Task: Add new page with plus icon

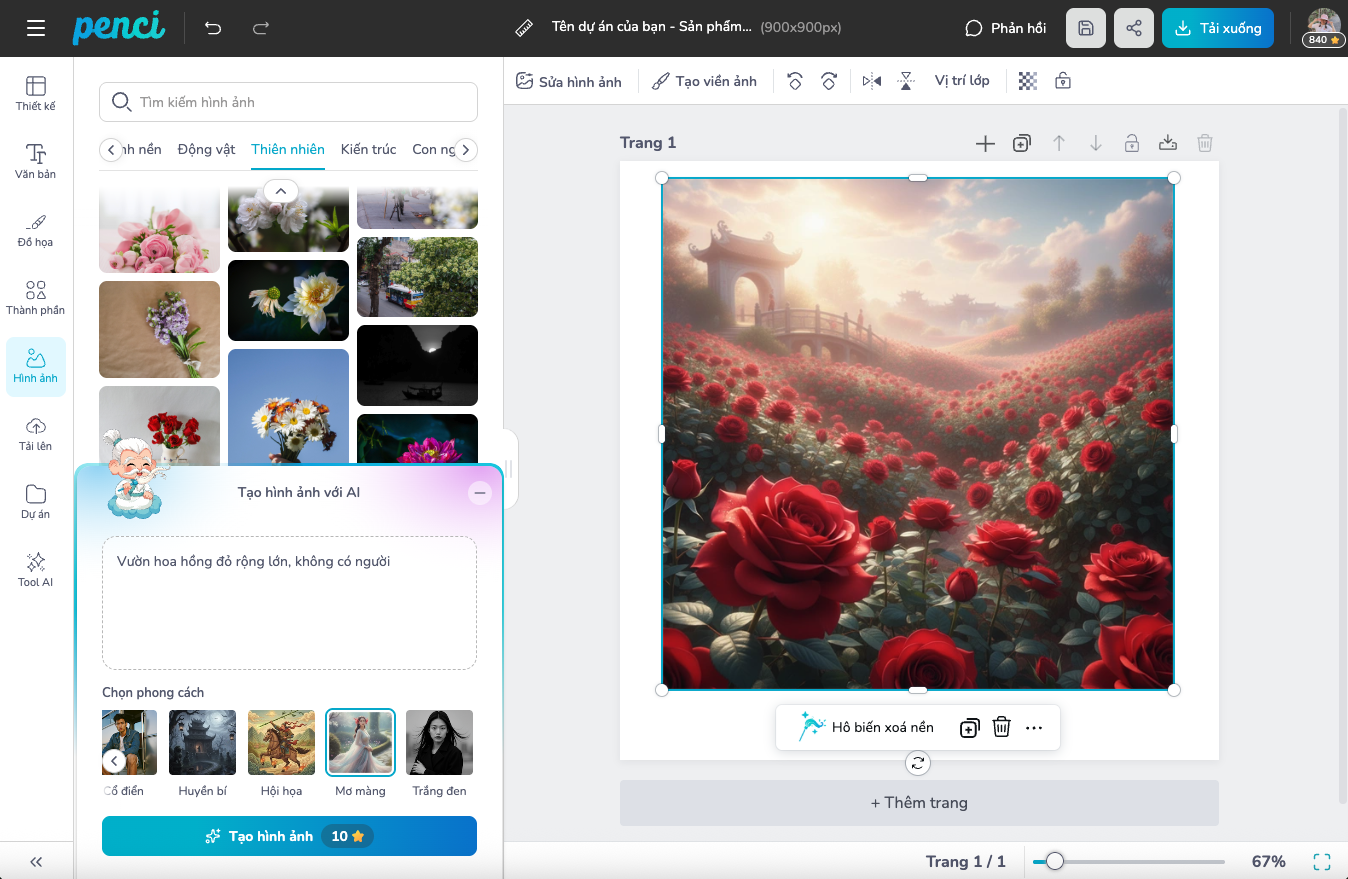Action: (x=985, y=143)
